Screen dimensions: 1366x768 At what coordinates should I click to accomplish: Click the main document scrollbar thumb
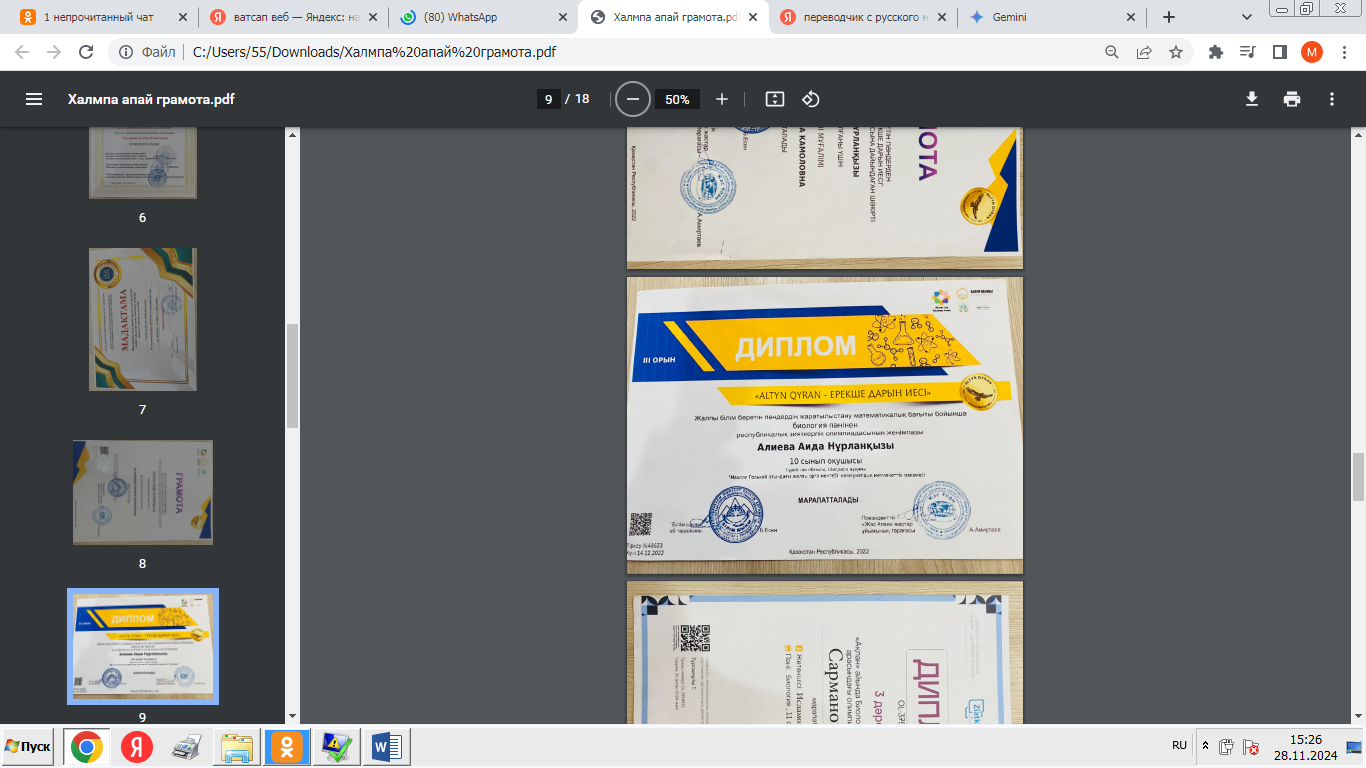tap(1359, 476)
